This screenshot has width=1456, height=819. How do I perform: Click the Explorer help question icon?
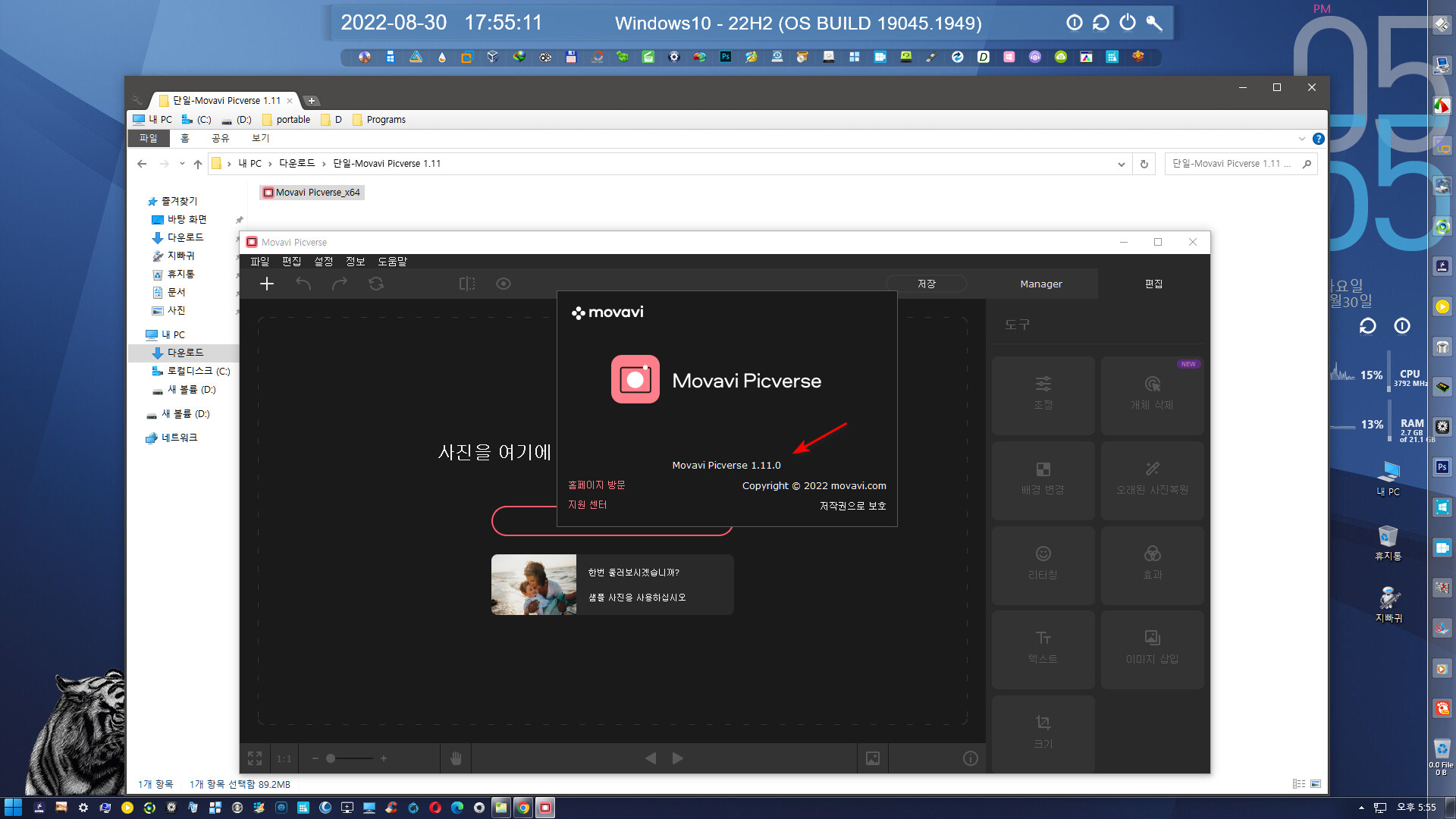1319,139
